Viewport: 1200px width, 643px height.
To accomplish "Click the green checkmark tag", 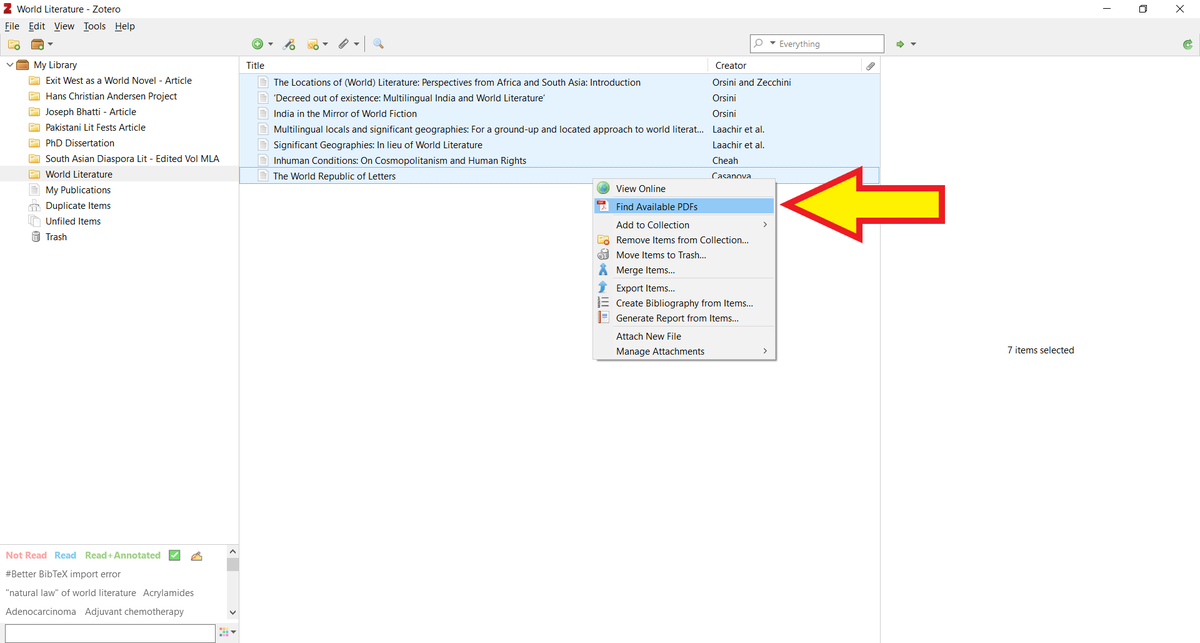I will [174, 555].
